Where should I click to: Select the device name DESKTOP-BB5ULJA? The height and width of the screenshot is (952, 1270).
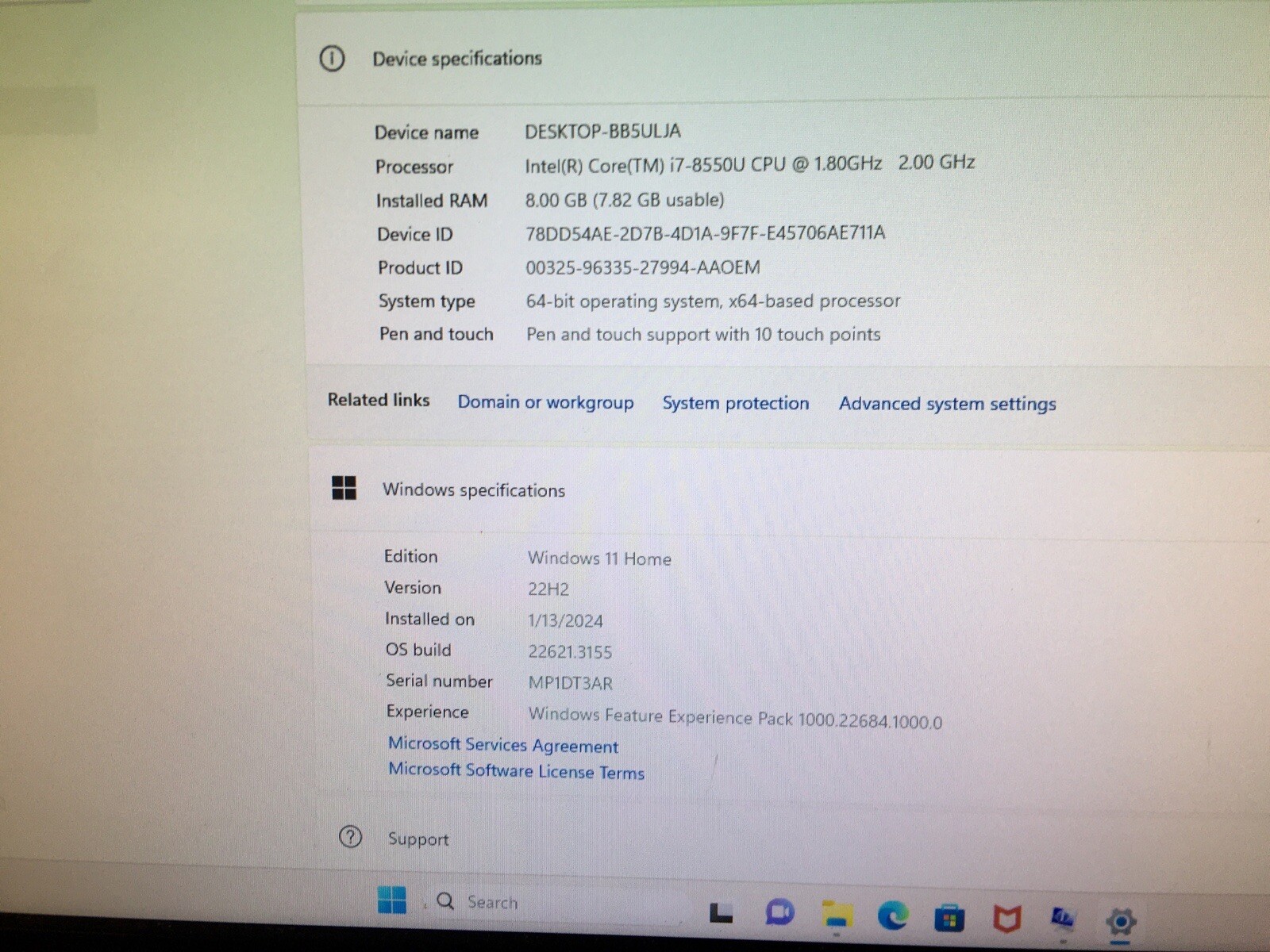pyautogui.click(x=602, y=131)
